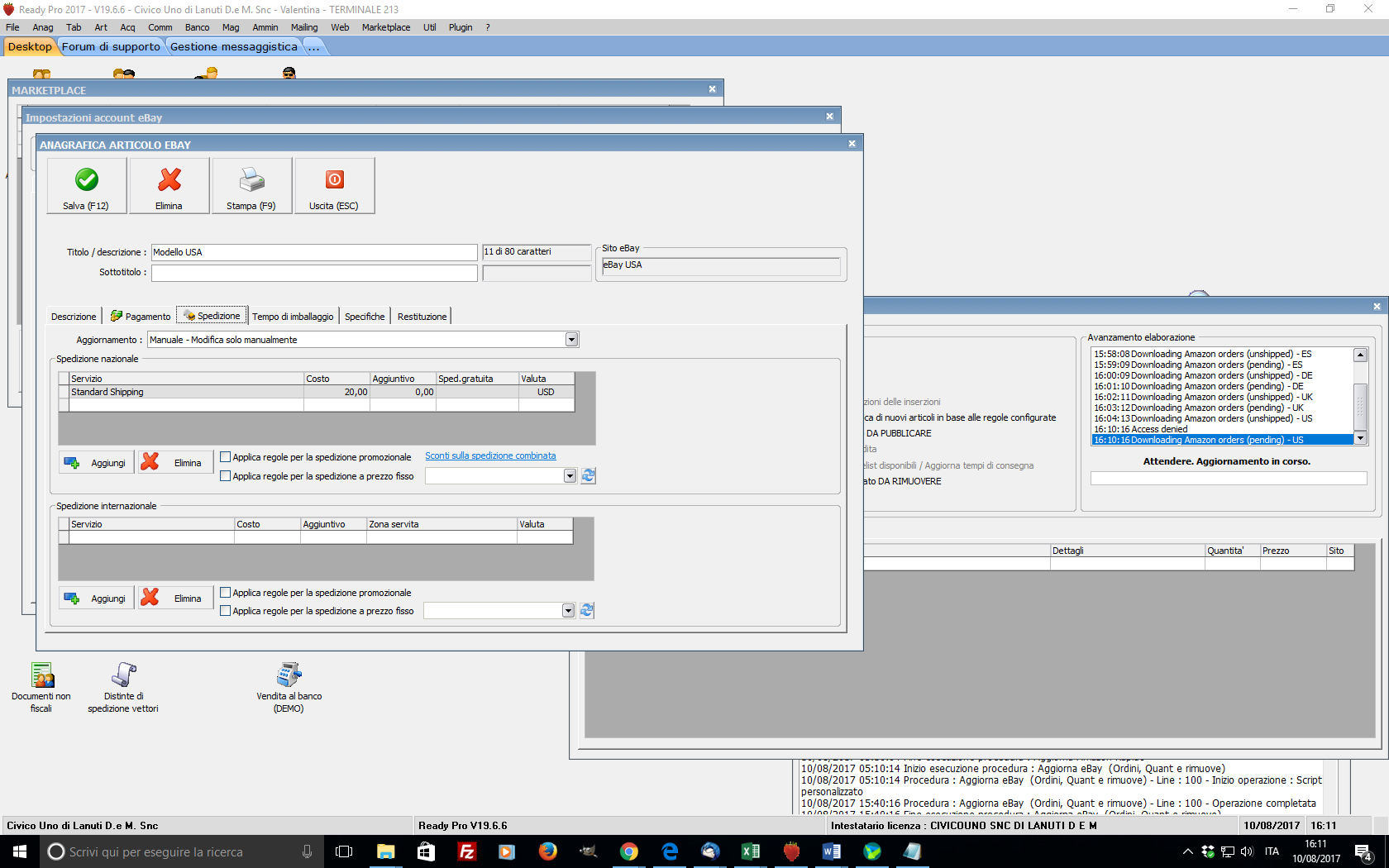Open Documenti non fiscali desktop icon
The width and height of the screenshot is (1389, 868).
[x=41, y=688]
